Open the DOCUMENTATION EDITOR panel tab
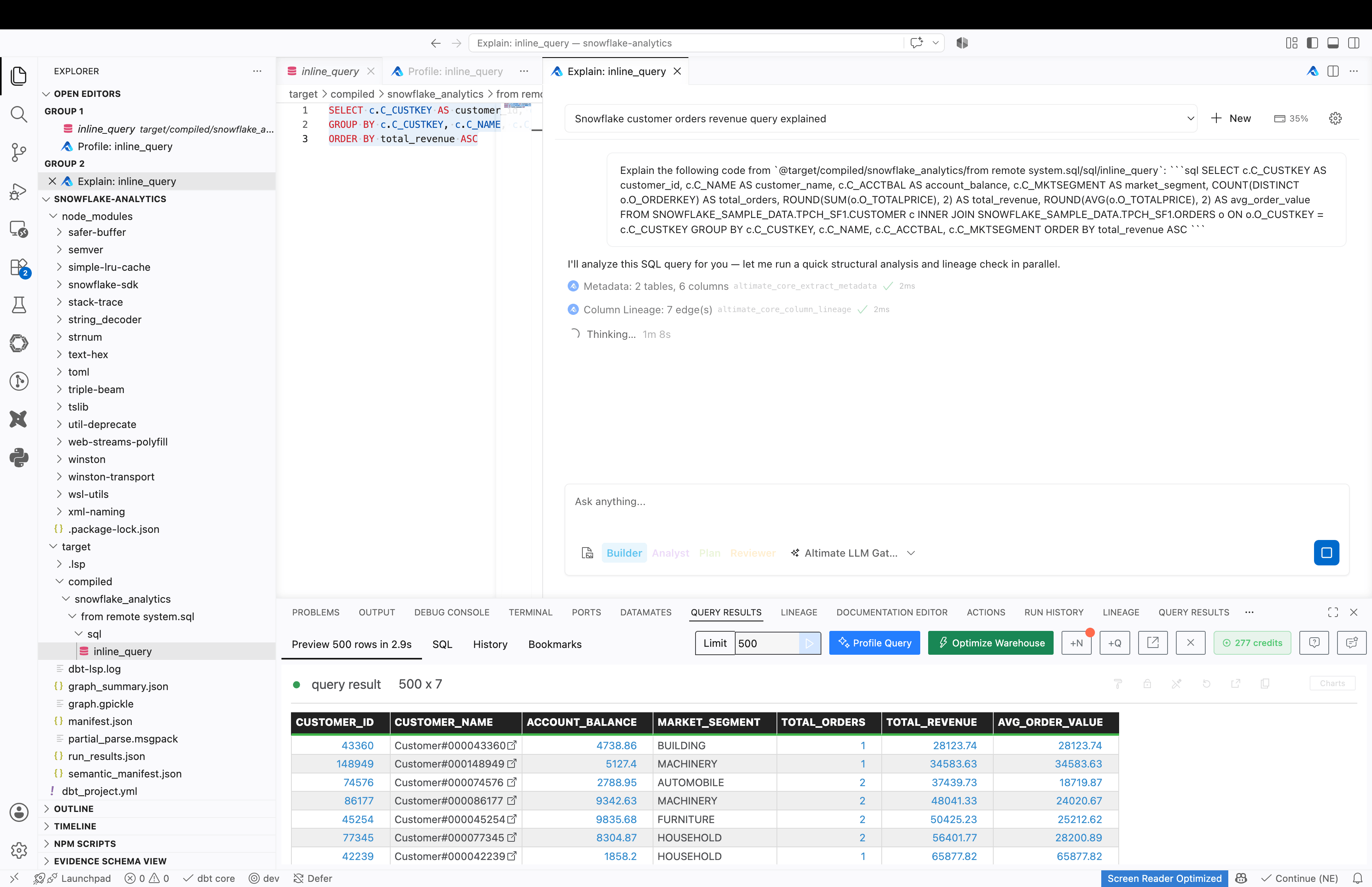Image resolution: width=1372 pixels, height=887 pixels. pyautogui.click(x=891, y=612)
